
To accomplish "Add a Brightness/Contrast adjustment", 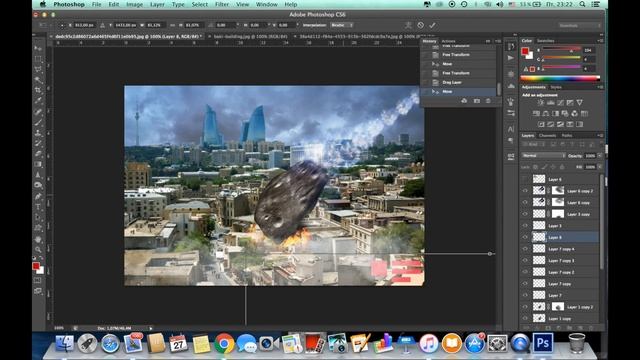I will (x=541, y=103).
